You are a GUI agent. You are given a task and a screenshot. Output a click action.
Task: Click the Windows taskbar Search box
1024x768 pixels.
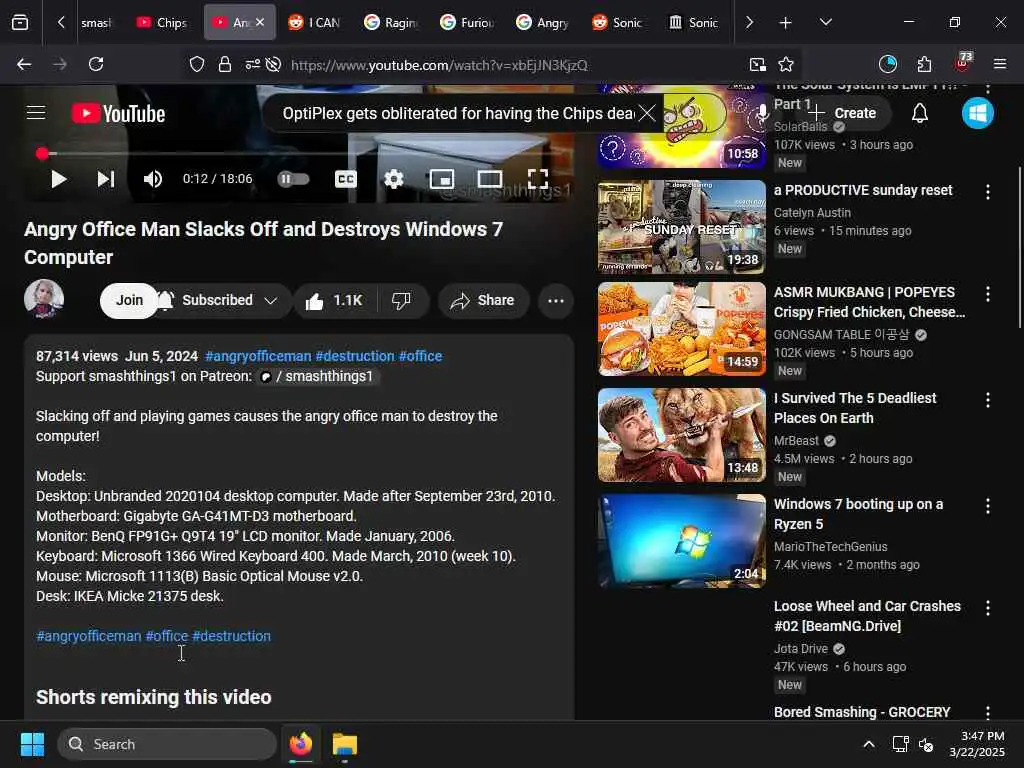[167, 744]
